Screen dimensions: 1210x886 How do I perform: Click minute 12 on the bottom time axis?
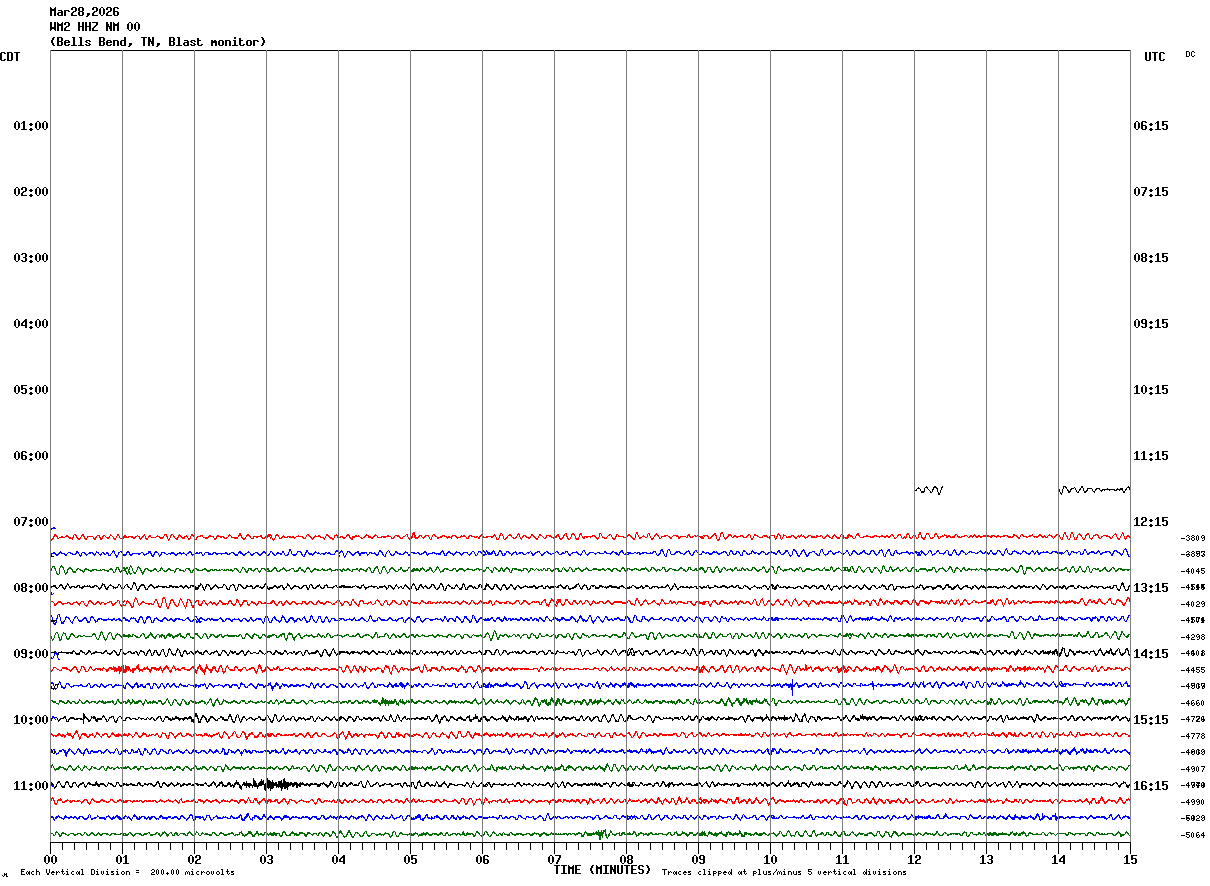914,859
